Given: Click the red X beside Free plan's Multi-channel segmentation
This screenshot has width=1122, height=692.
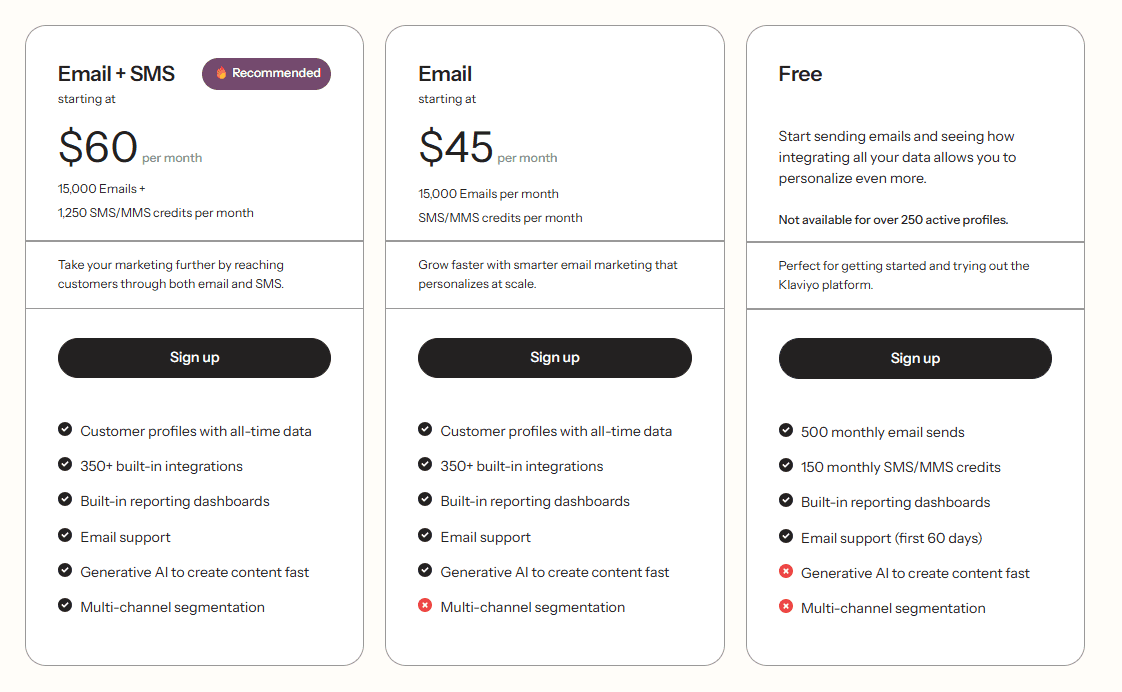Looking at the screenshot, I should pyautogui.click(x=786, y=606).
